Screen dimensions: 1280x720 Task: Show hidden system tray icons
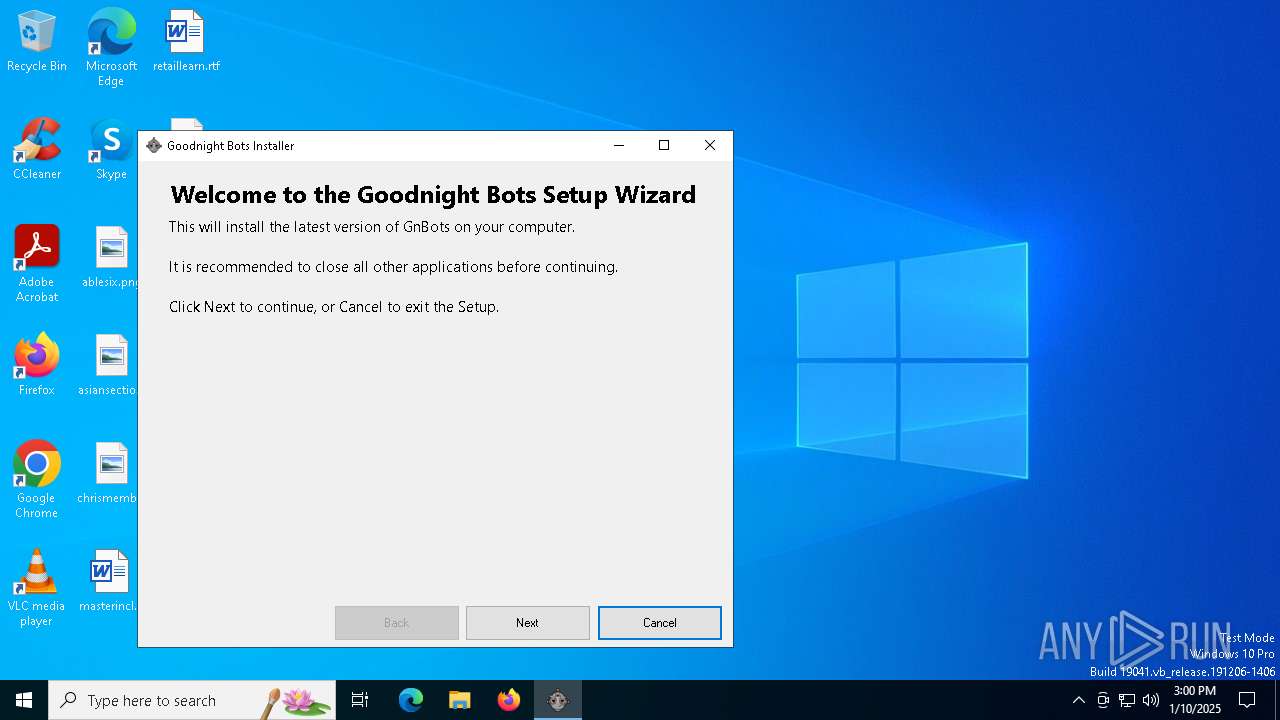tap(1078, 700)
